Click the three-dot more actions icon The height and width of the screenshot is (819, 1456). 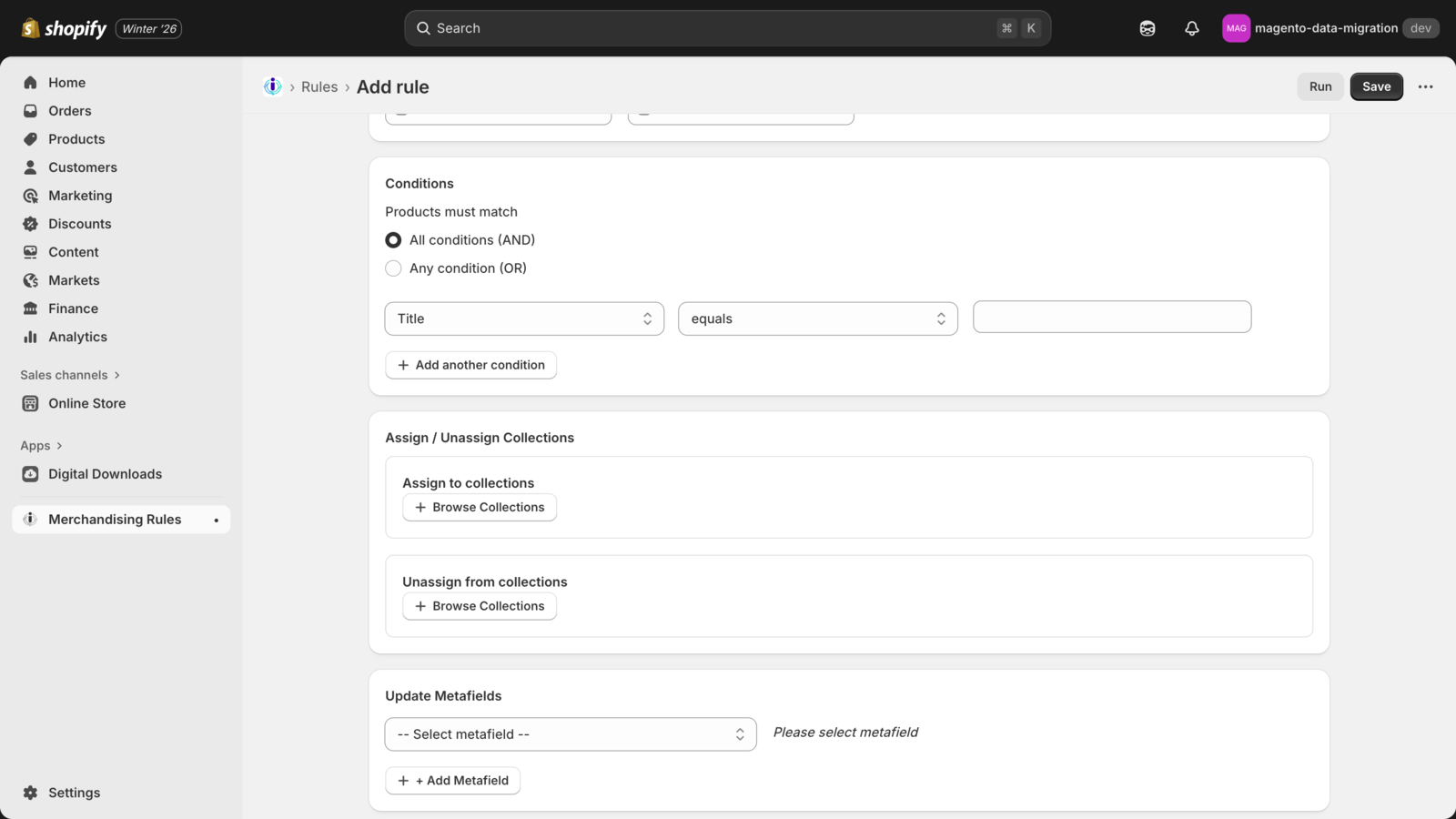pos(1425,86)
